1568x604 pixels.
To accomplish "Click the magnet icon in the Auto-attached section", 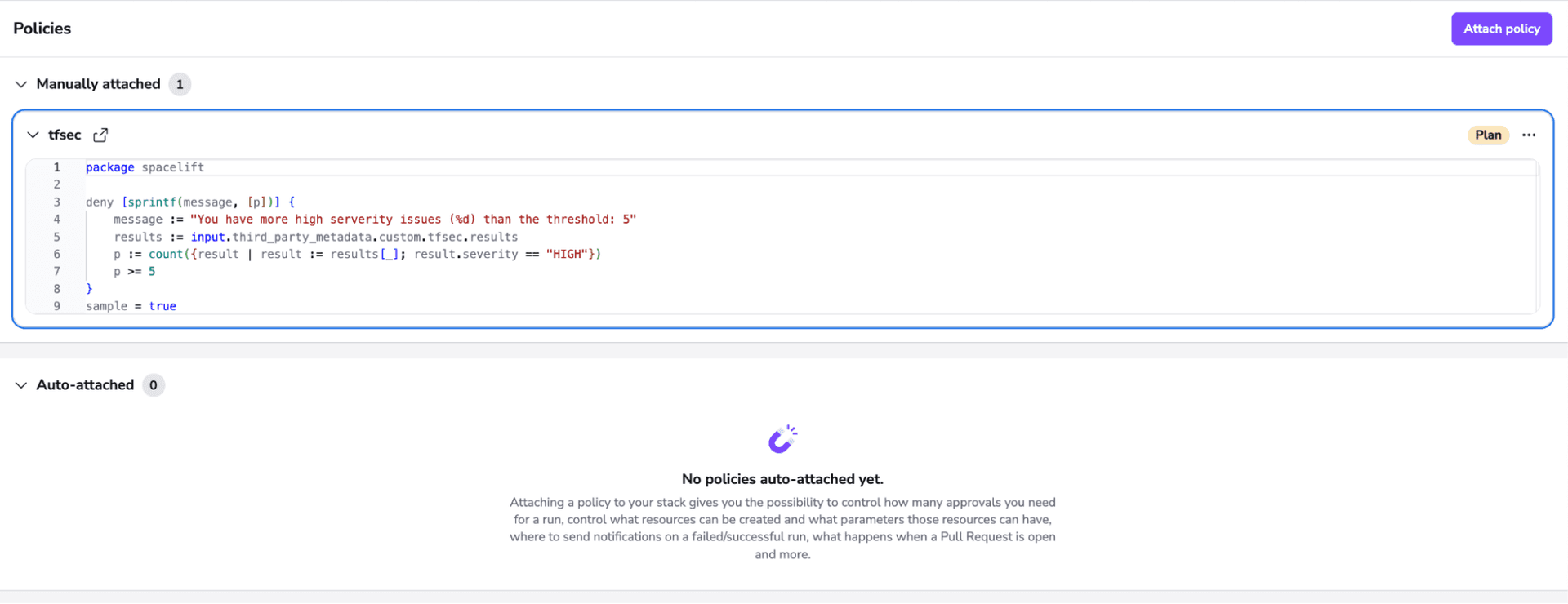I will 782,438.
